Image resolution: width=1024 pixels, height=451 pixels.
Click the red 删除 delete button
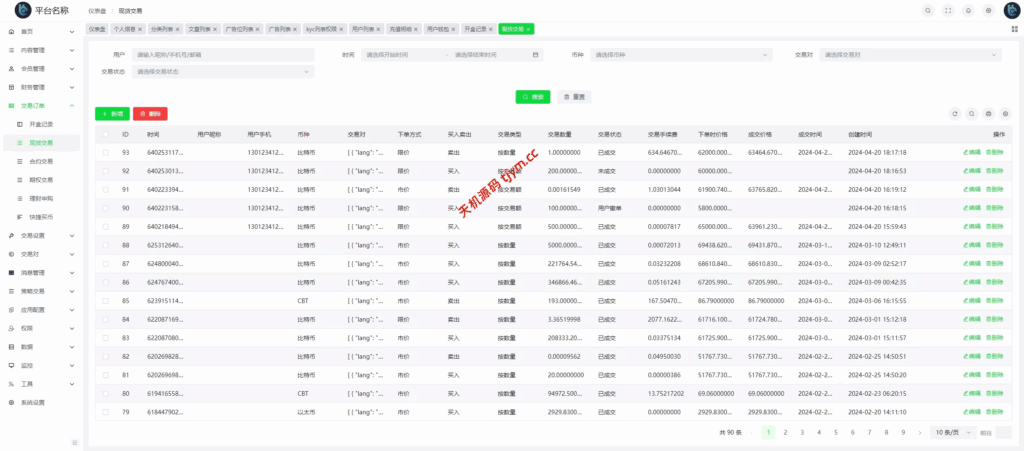coord(150,114)
